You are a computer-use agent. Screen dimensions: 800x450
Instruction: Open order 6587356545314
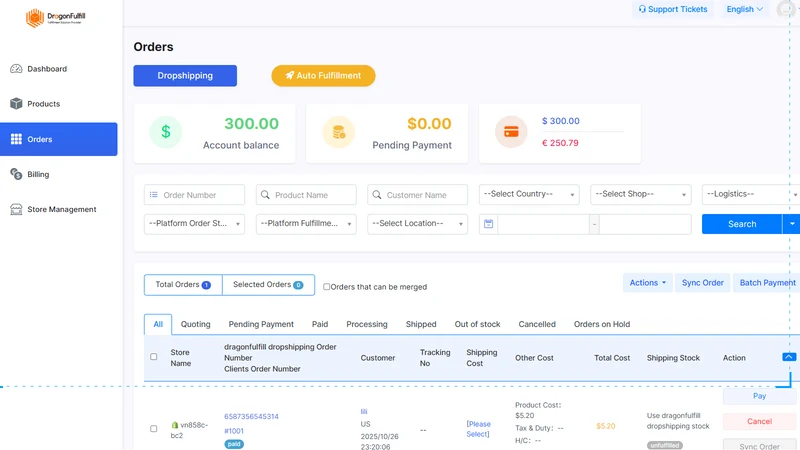click(252, 416)
